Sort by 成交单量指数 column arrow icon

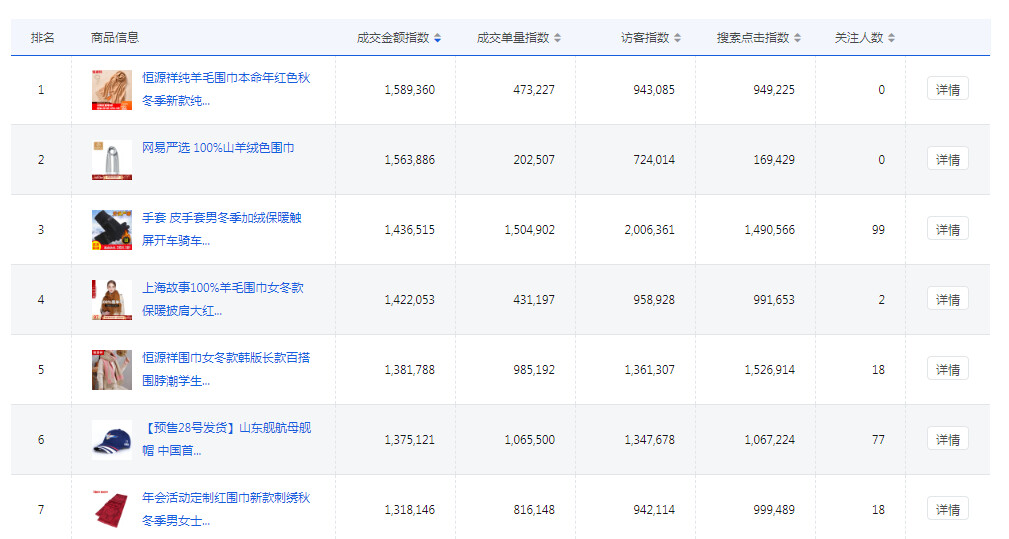(557, 38)
